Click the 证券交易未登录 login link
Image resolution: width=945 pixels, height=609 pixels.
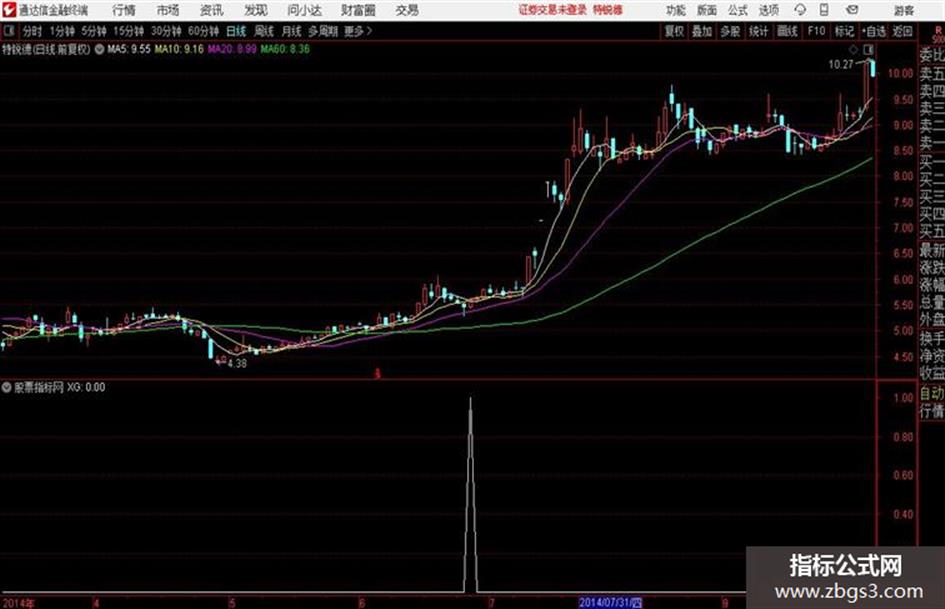pyautogui.click(x=553, y=10)
